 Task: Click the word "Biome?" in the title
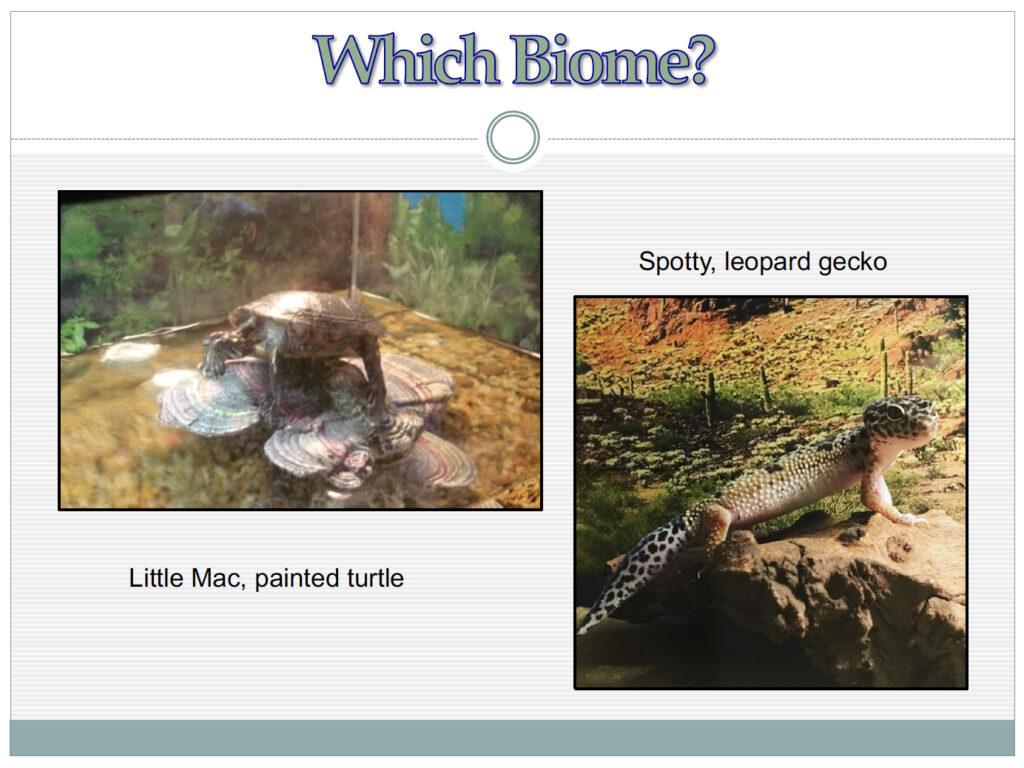[x=613, y=60]
